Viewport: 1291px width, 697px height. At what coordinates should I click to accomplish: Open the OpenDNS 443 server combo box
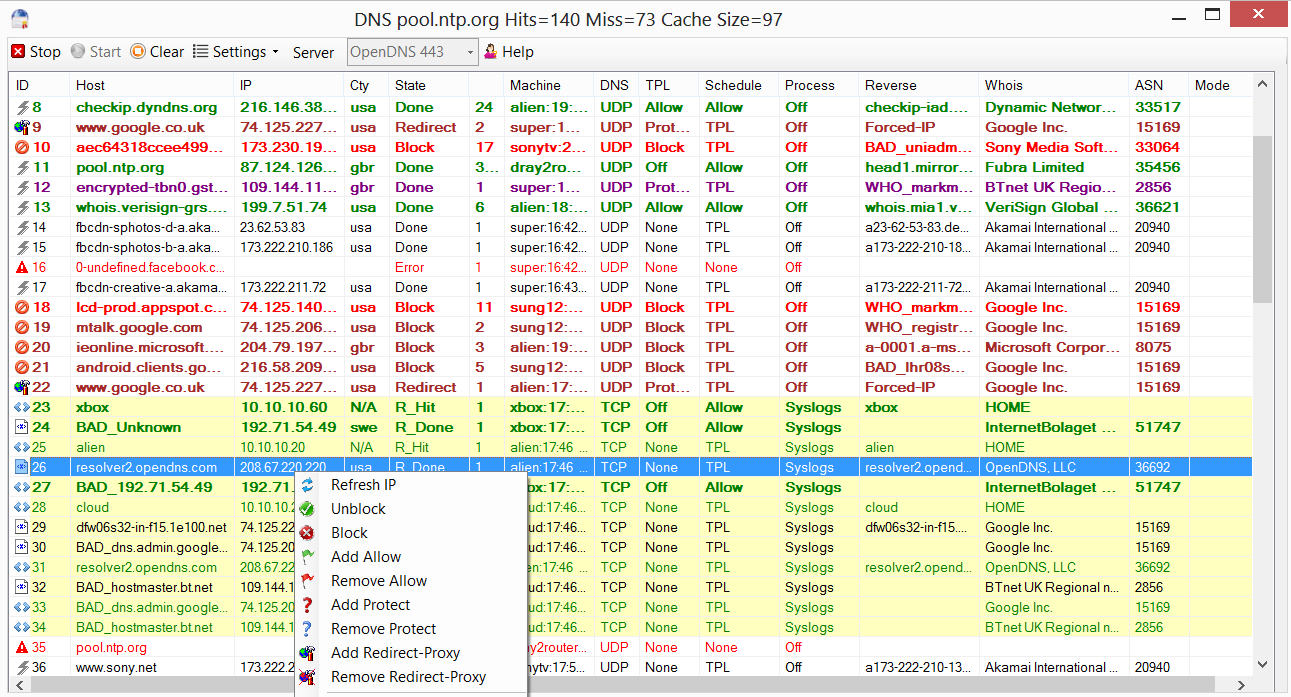[413, 52]
